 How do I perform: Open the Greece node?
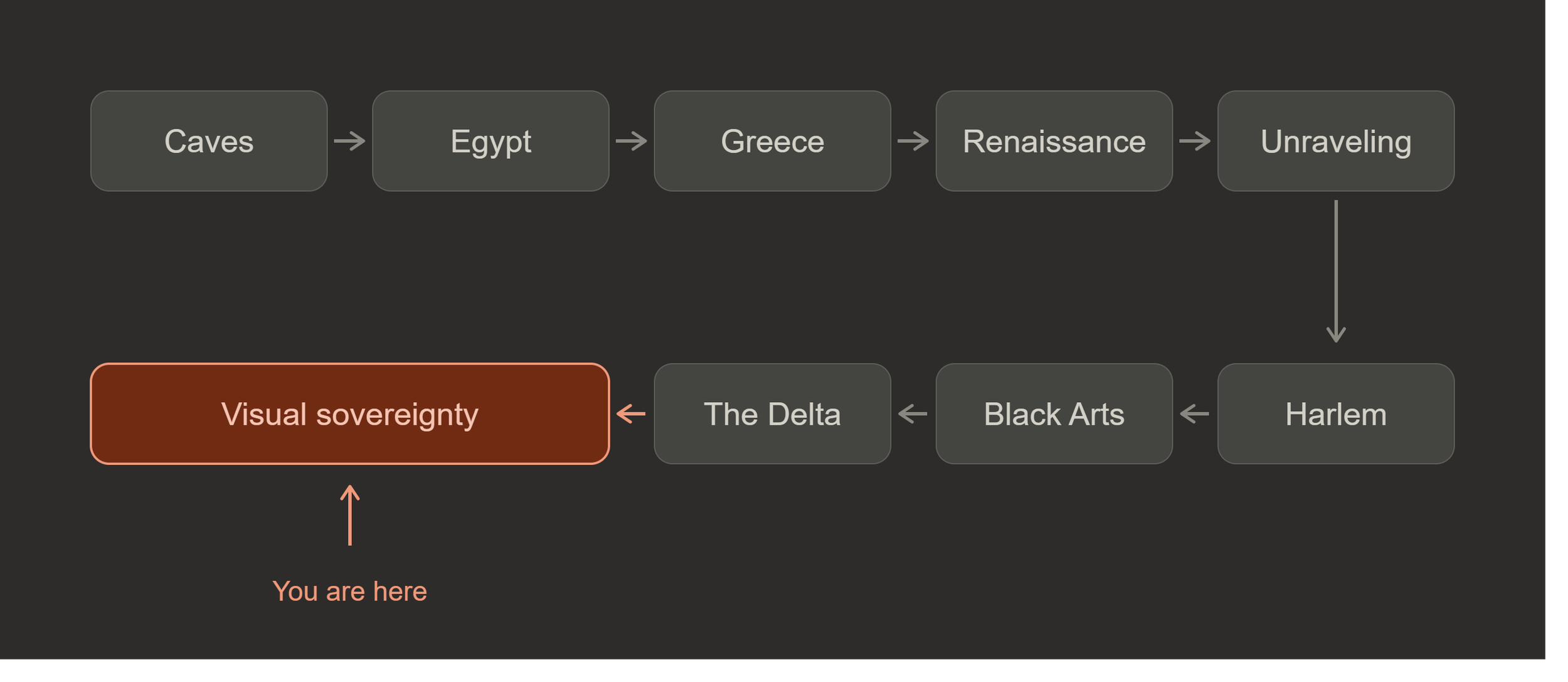pos(772,141)
